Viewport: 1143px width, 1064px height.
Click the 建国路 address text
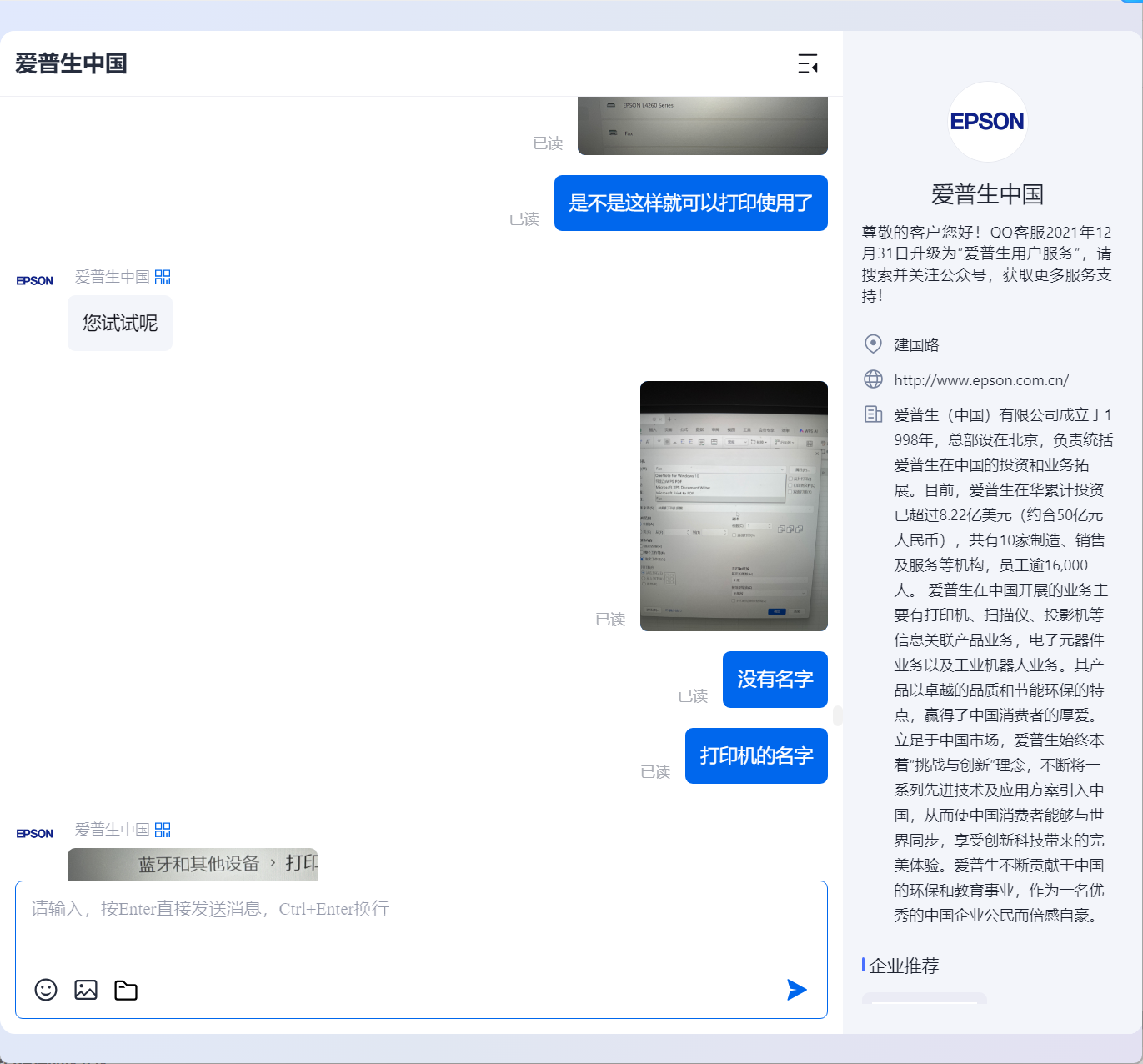[x=916, y=344]
